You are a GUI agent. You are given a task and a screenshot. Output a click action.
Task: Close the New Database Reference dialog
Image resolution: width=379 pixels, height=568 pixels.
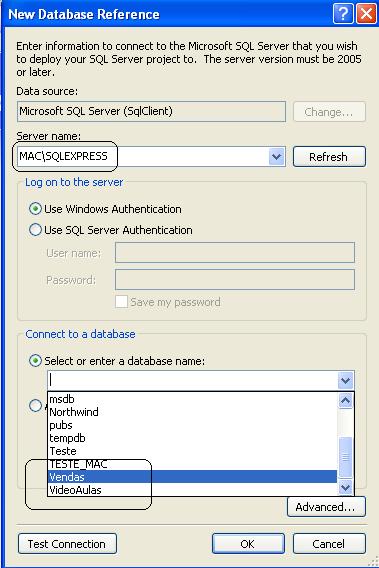coord(366,14)
